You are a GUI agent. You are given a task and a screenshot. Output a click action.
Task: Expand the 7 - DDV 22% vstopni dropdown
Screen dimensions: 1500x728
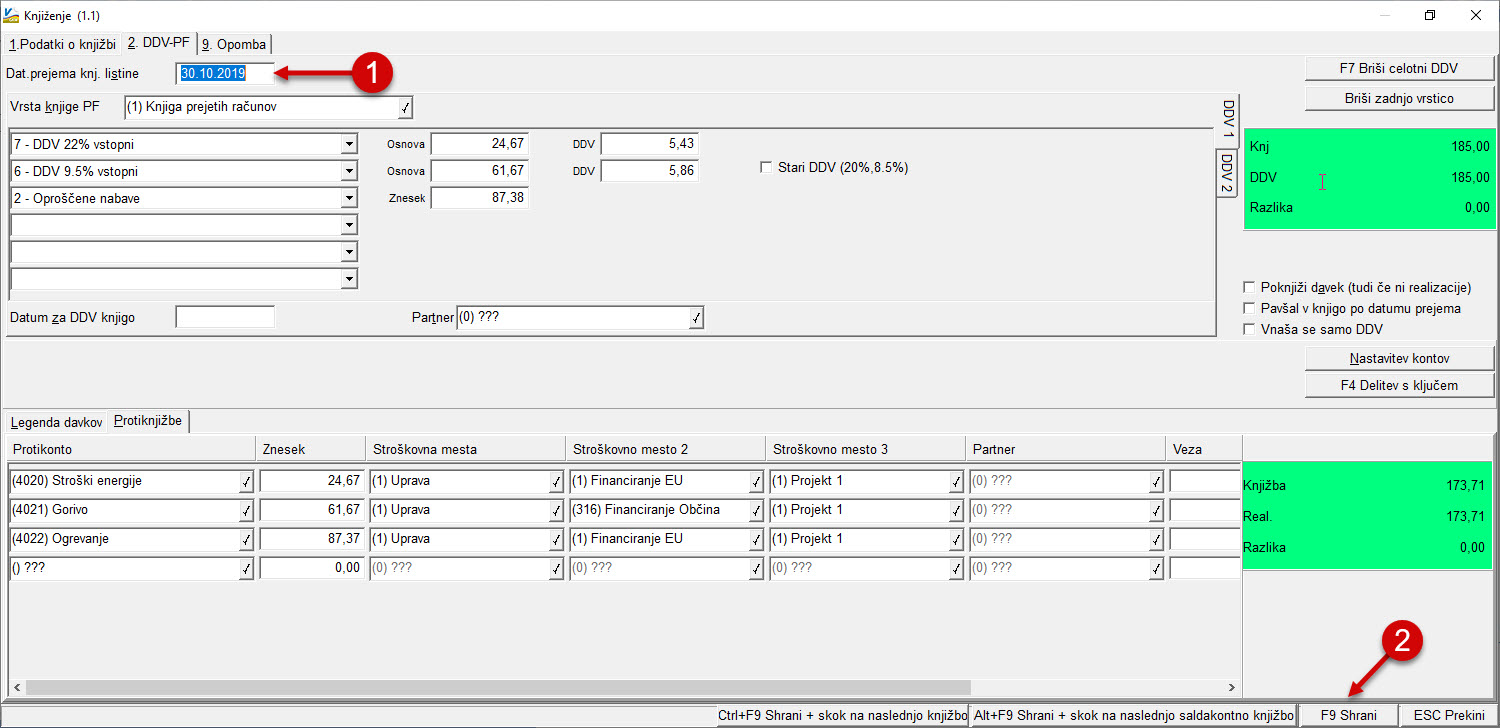coord(348,144)
